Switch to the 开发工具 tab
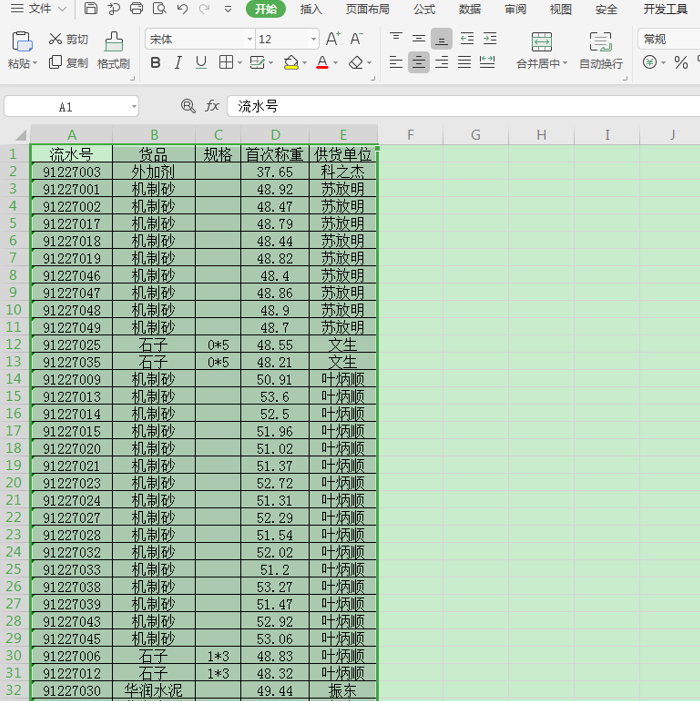 click(666, 9)
